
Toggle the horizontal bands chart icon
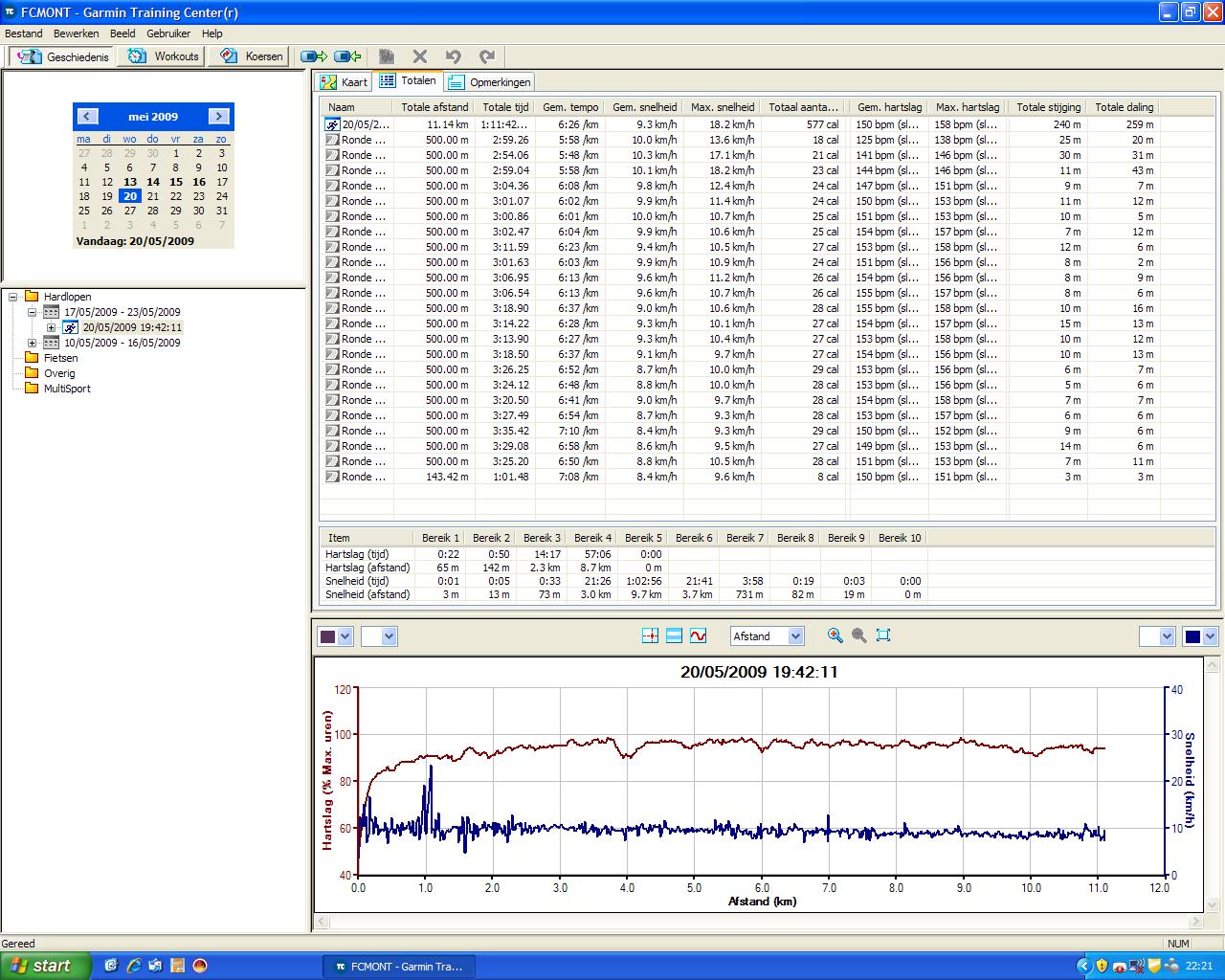click(x=674, y=635)
